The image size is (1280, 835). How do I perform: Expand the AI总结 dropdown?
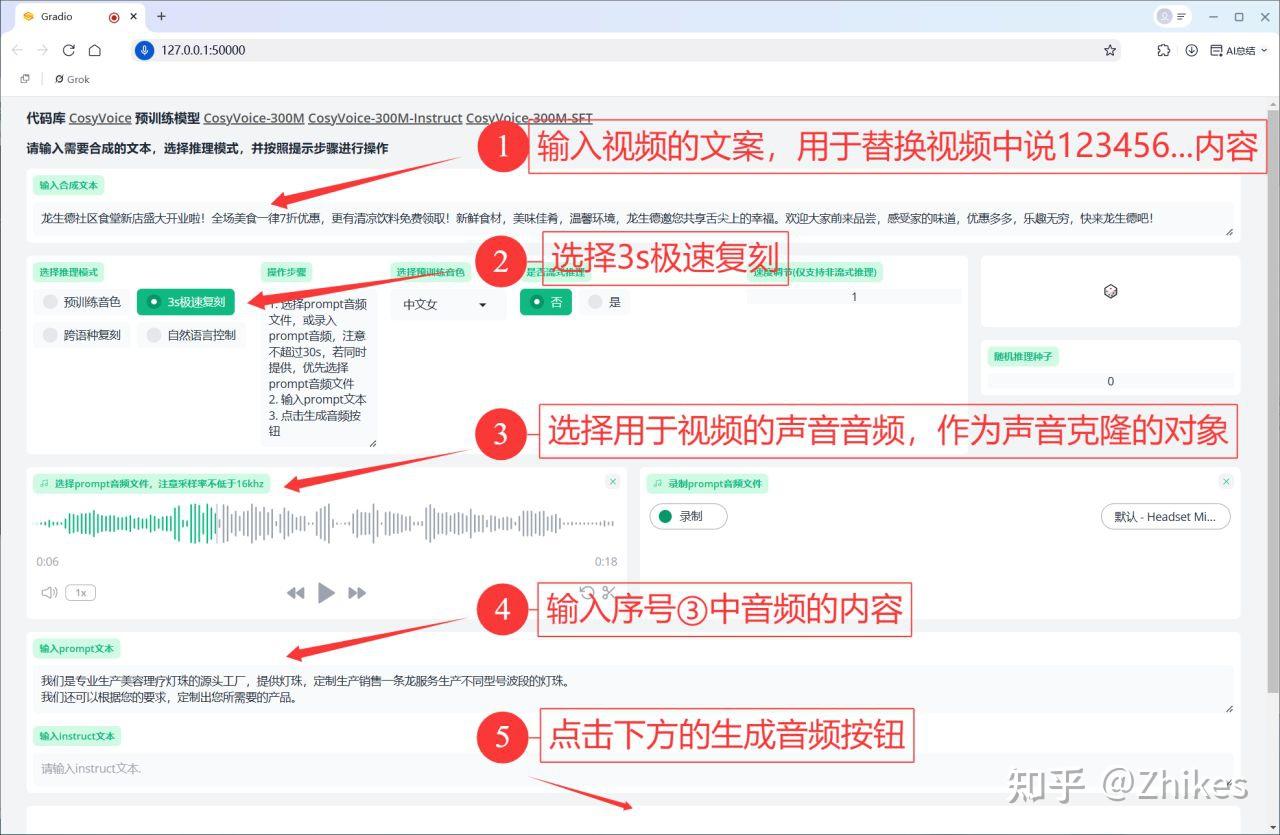coord(1239,50)
